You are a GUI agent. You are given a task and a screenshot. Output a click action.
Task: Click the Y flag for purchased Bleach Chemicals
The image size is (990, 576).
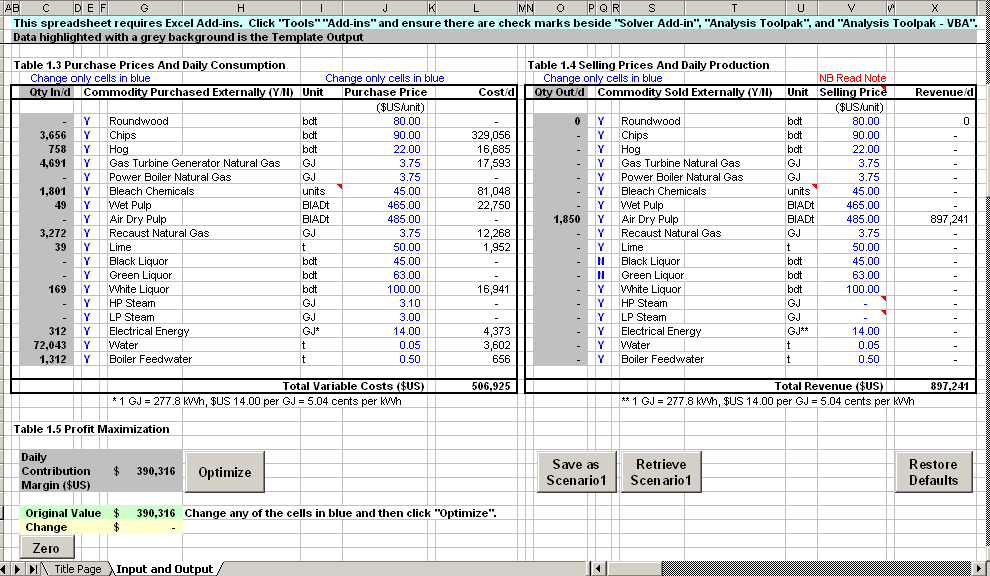click(87, 191)
